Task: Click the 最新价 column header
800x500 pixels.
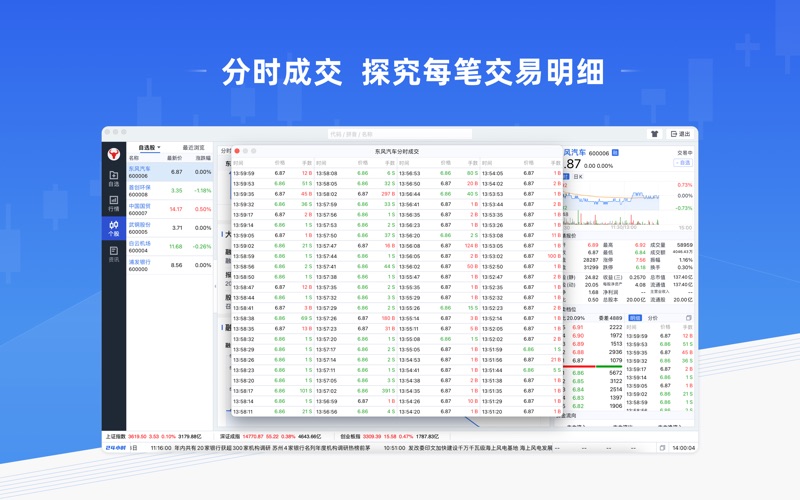Action: click(174, 158)
